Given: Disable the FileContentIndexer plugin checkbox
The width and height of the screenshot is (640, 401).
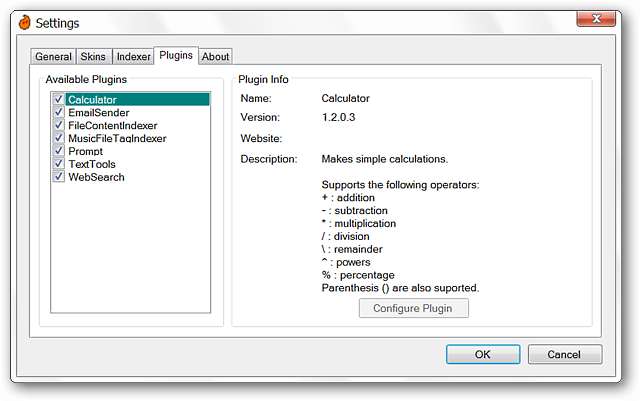Looking at the screenshot, I should (x=59, y=125).
